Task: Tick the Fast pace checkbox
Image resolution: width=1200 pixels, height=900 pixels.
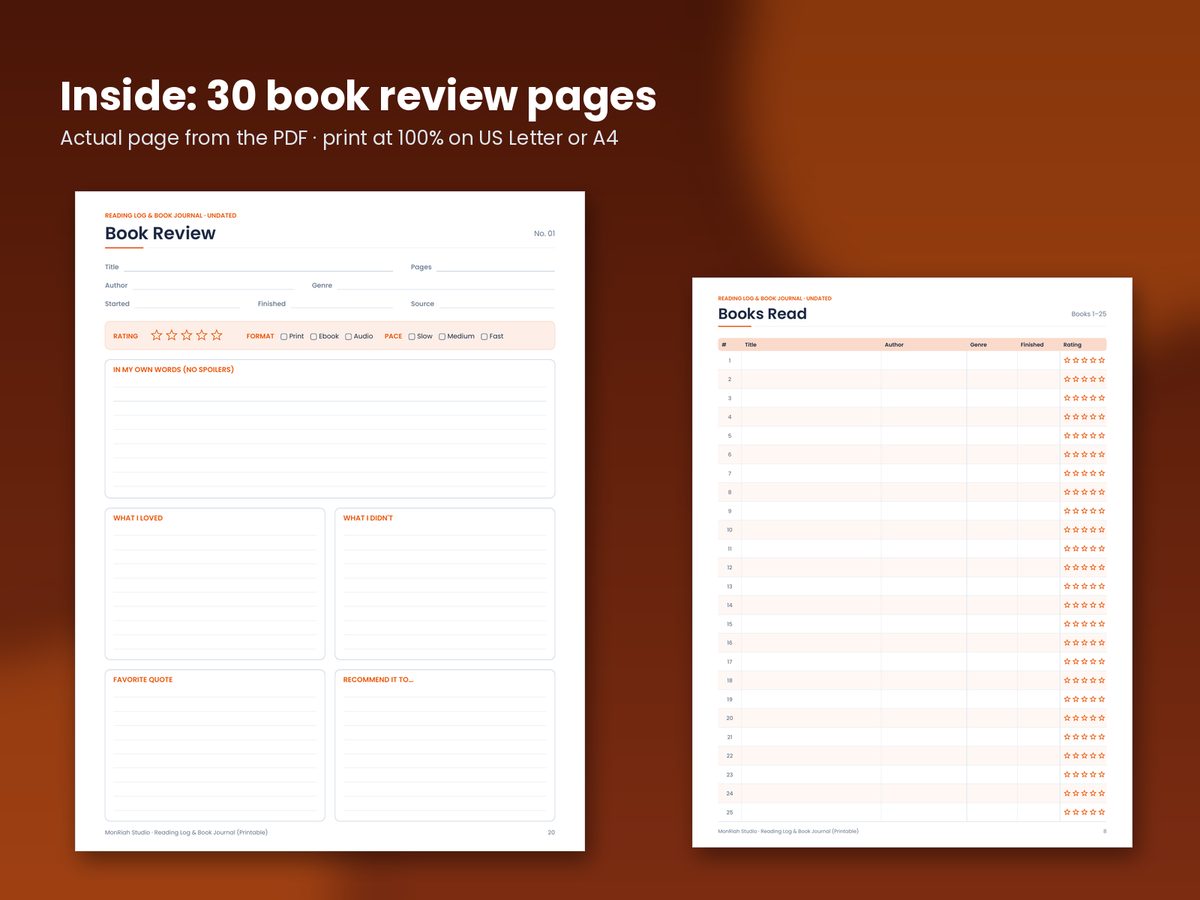Action: pos(484,337)
